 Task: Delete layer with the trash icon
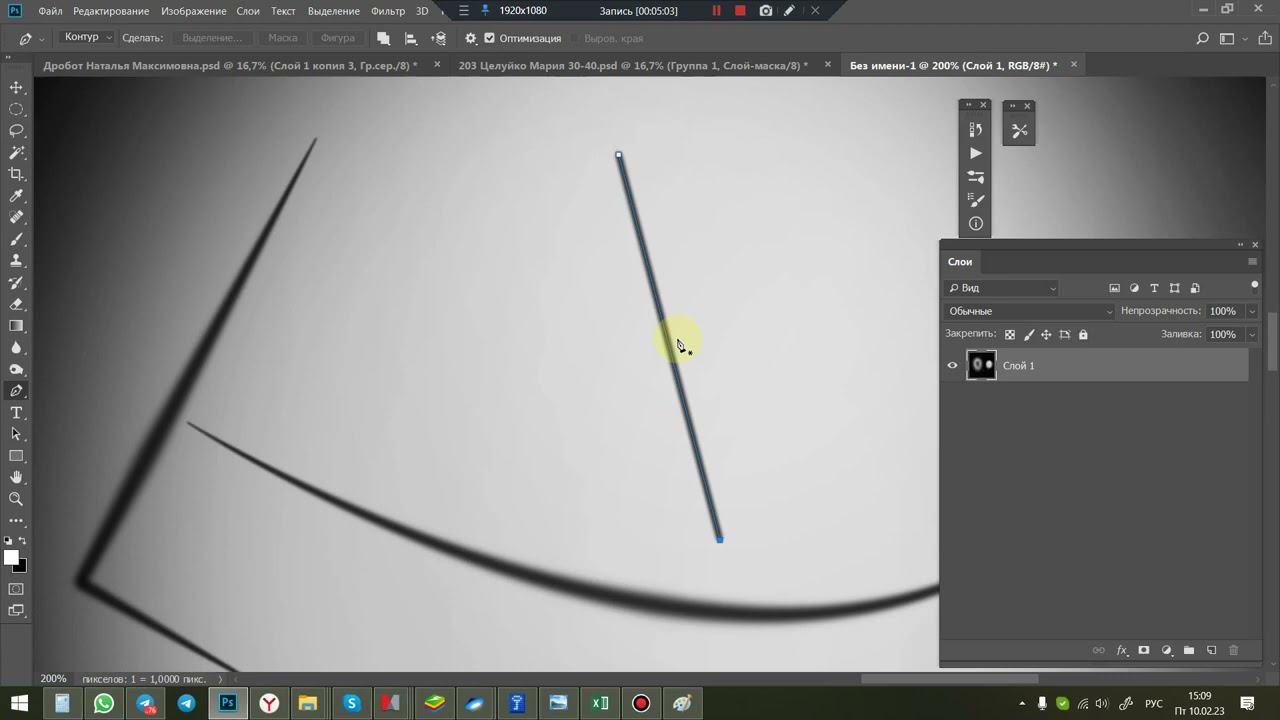tap(1233, 650)
